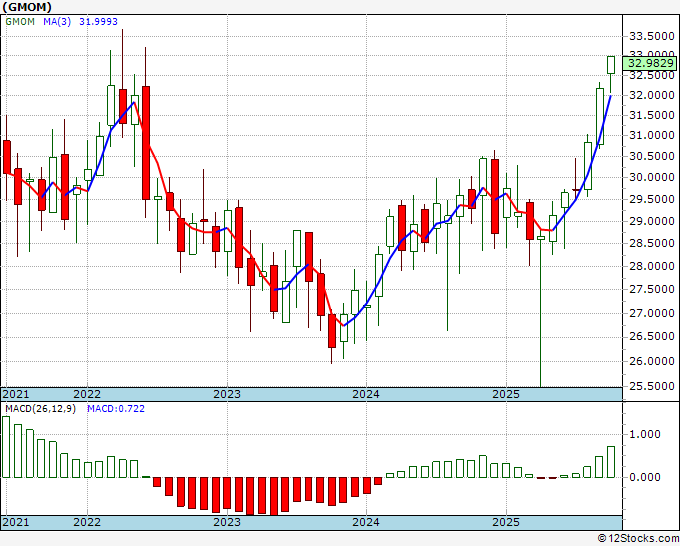Click the 27.5000 price axis label

652,289
